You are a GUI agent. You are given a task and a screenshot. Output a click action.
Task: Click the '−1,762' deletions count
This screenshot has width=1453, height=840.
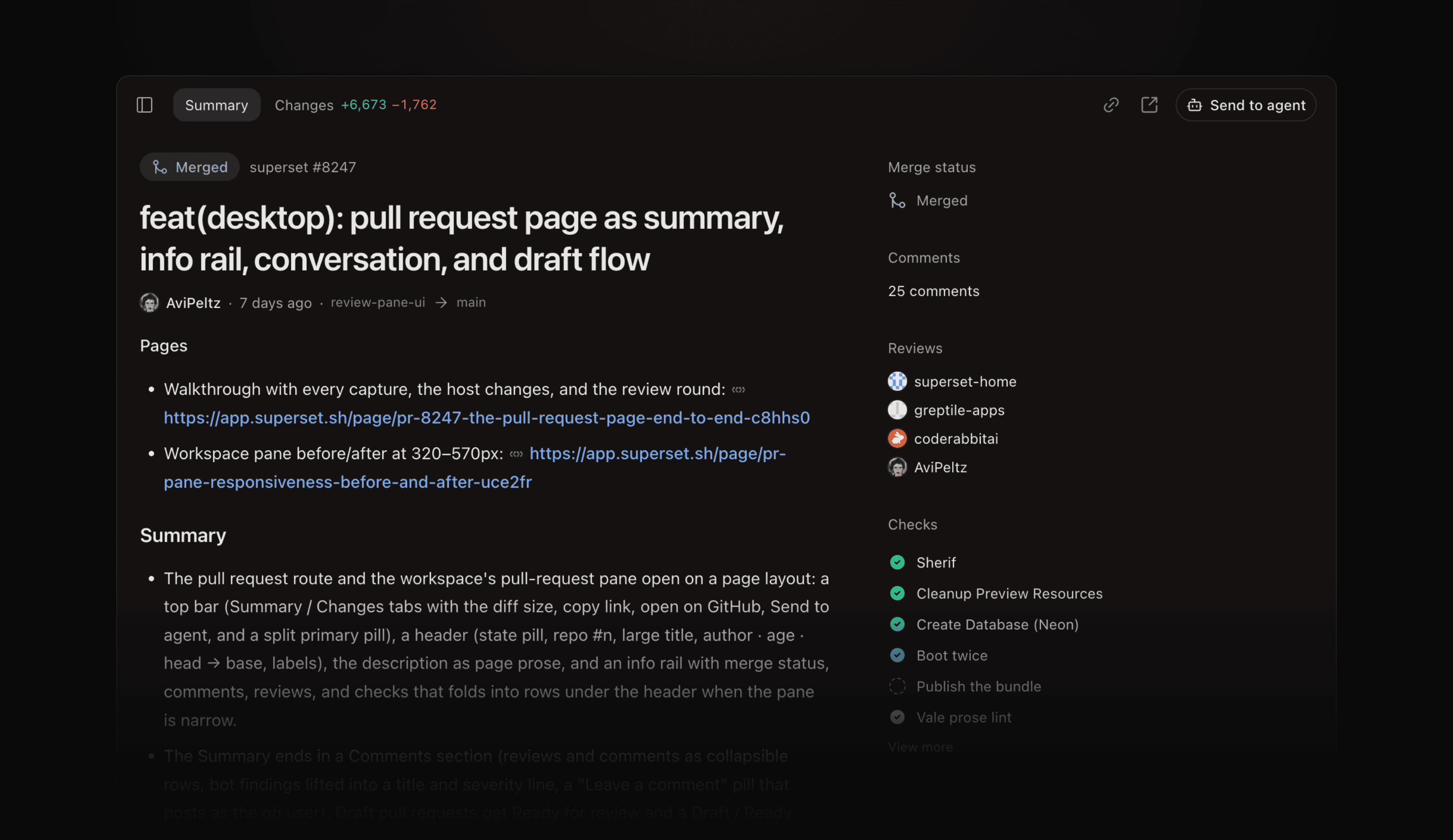point(414,105)
